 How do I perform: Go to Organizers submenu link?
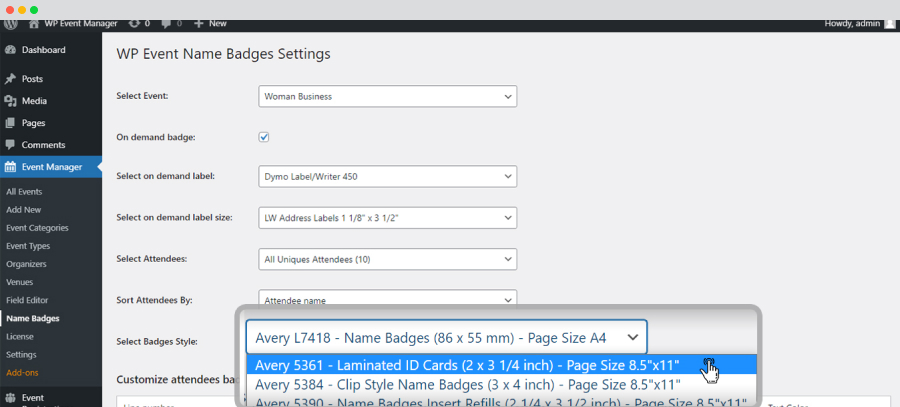coord(26,264)
